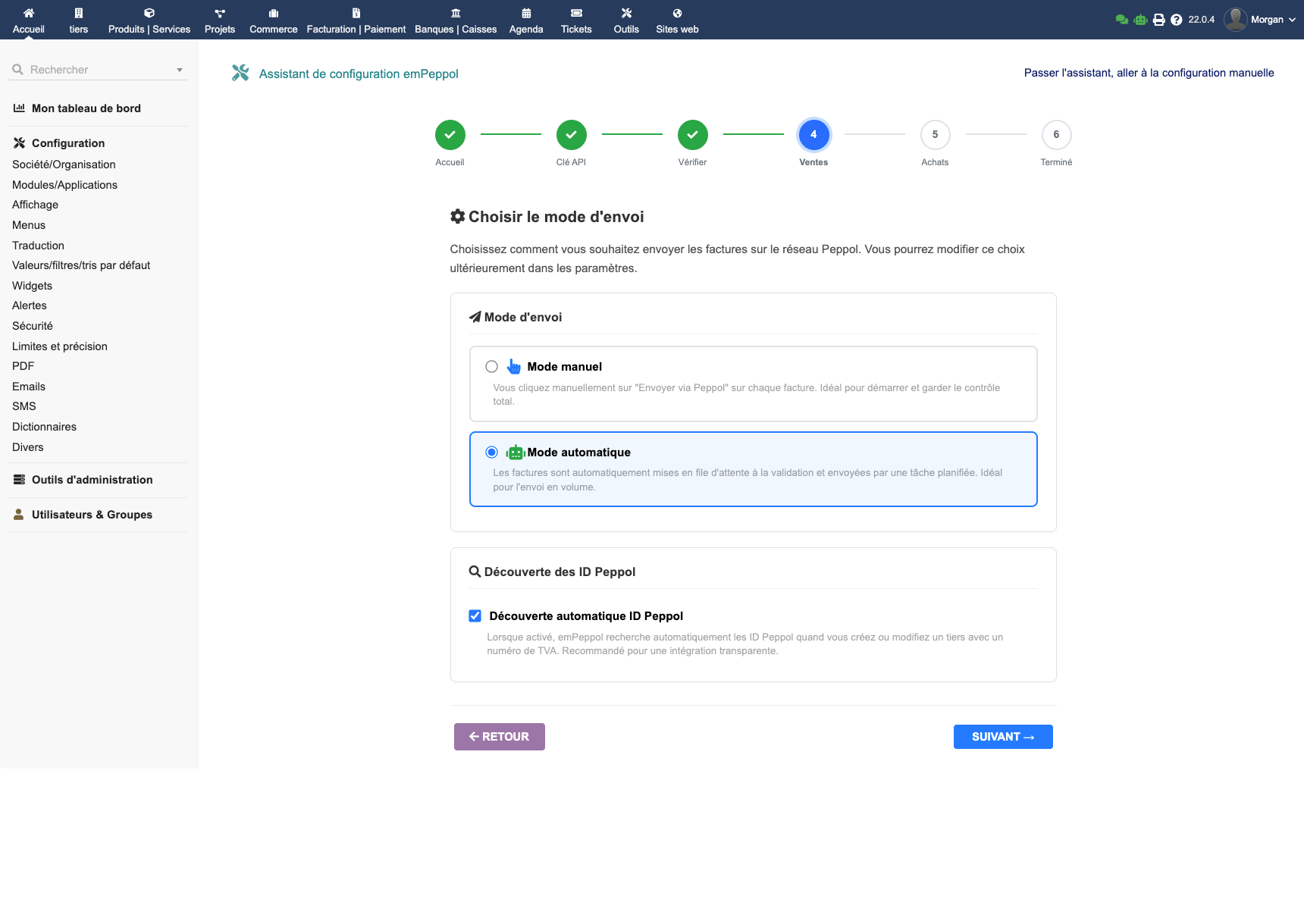This screenshot has width=1304, height=924.
Task: Expand the Morgan user dropdown chevron
Action: point(1292,20)
